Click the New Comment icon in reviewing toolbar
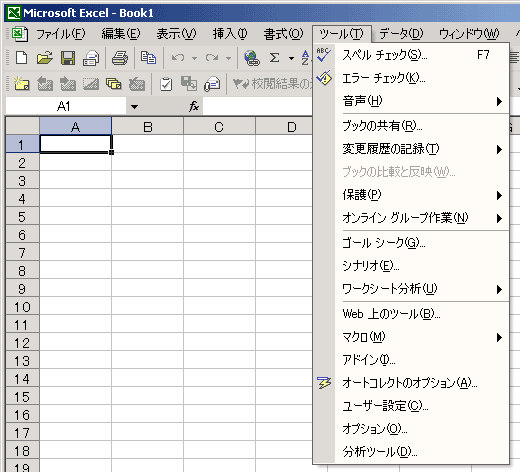Viewport: 520px width, 472px height. coord(22,84)
